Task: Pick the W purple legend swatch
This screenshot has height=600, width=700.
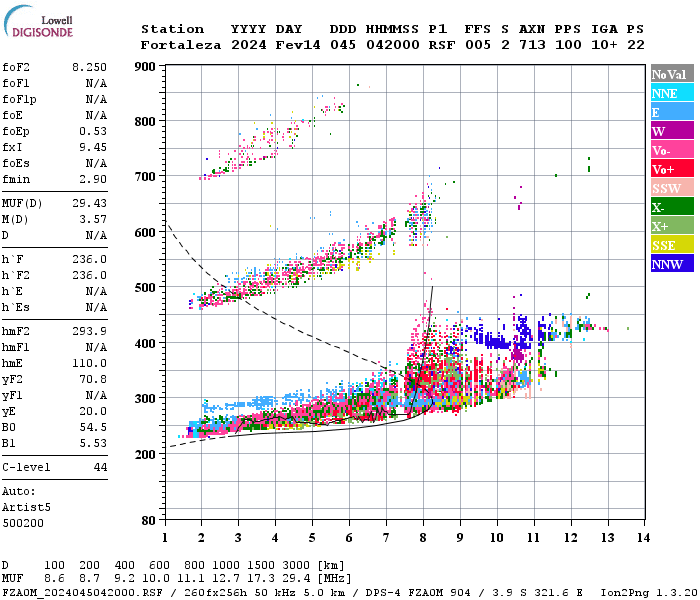Action: [672, 130]
